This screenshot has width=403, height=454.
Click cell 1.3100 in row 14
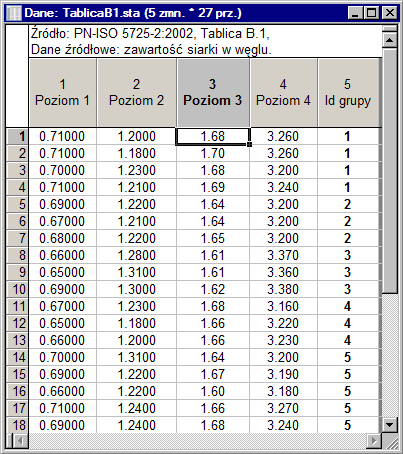pos(136,357)
